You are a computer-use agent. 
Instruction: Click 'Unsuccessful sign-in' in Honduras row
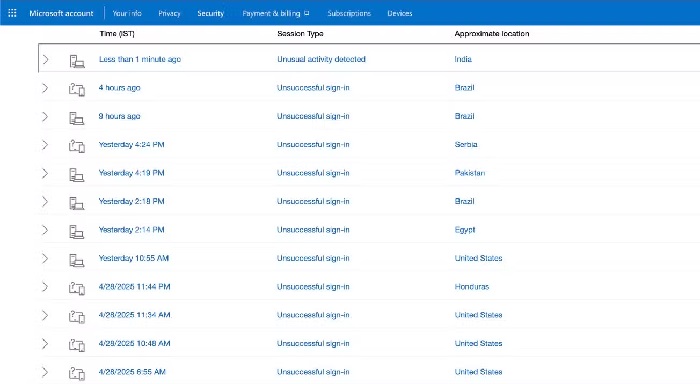pyautogui.click(x=313, y=287)
